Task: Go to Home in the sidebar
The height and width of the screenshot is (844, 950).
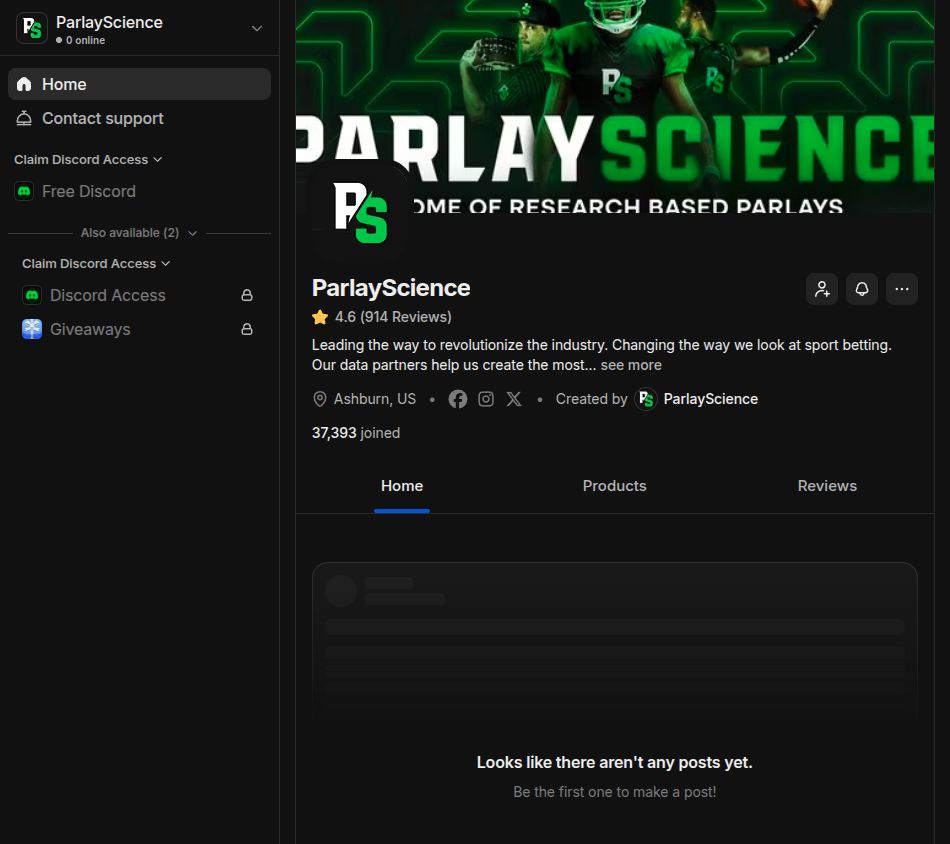Action: [x=139, y=84]
